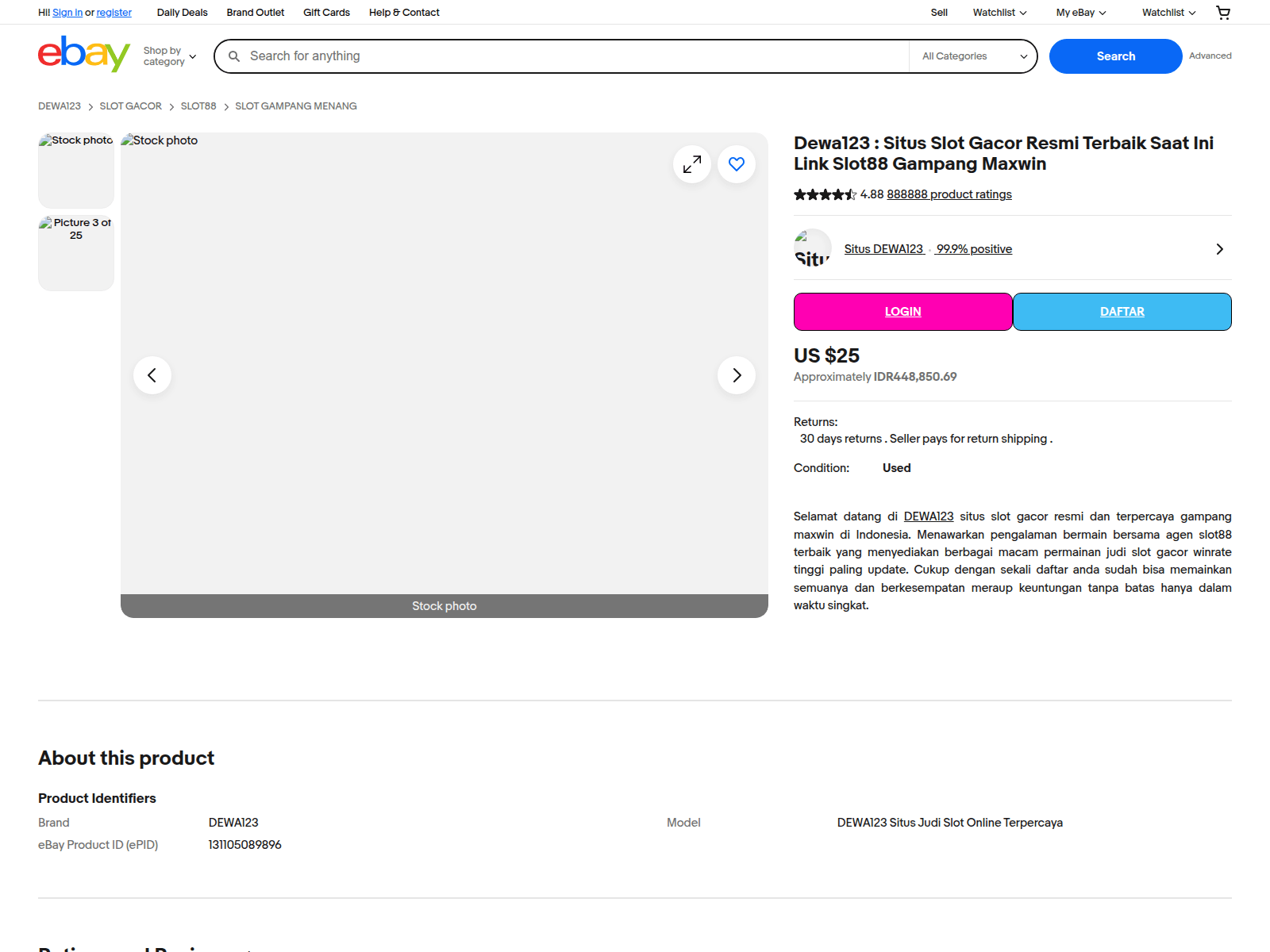Add item to watchlist with heart icon
Image resolution: width=1270 pixels, height=952 pixels.
point(737,164)
